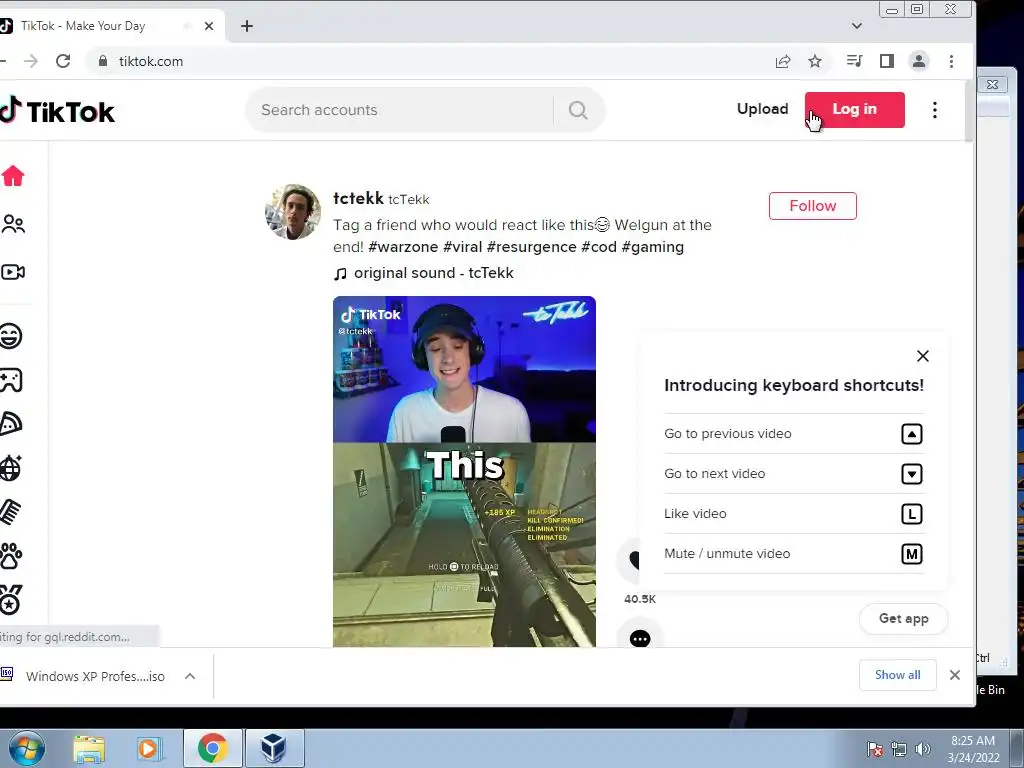Image resolution: width=1024 pixels, height=768 pixels.
Task: Select the Gaming controller category icon
Action: pyautogui.click(x=11, y=380)
